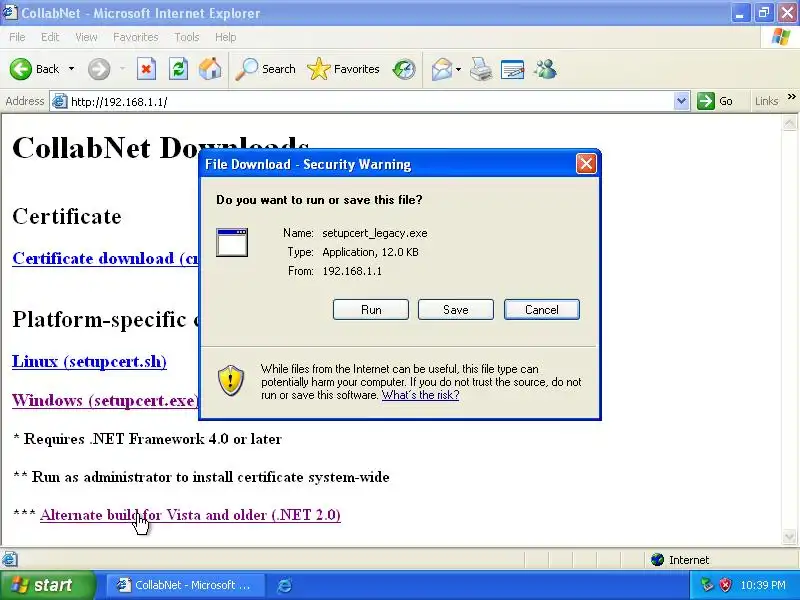This screenshot has height=600, width=800.
Task: Open the Tools menu
Action: 187,37
